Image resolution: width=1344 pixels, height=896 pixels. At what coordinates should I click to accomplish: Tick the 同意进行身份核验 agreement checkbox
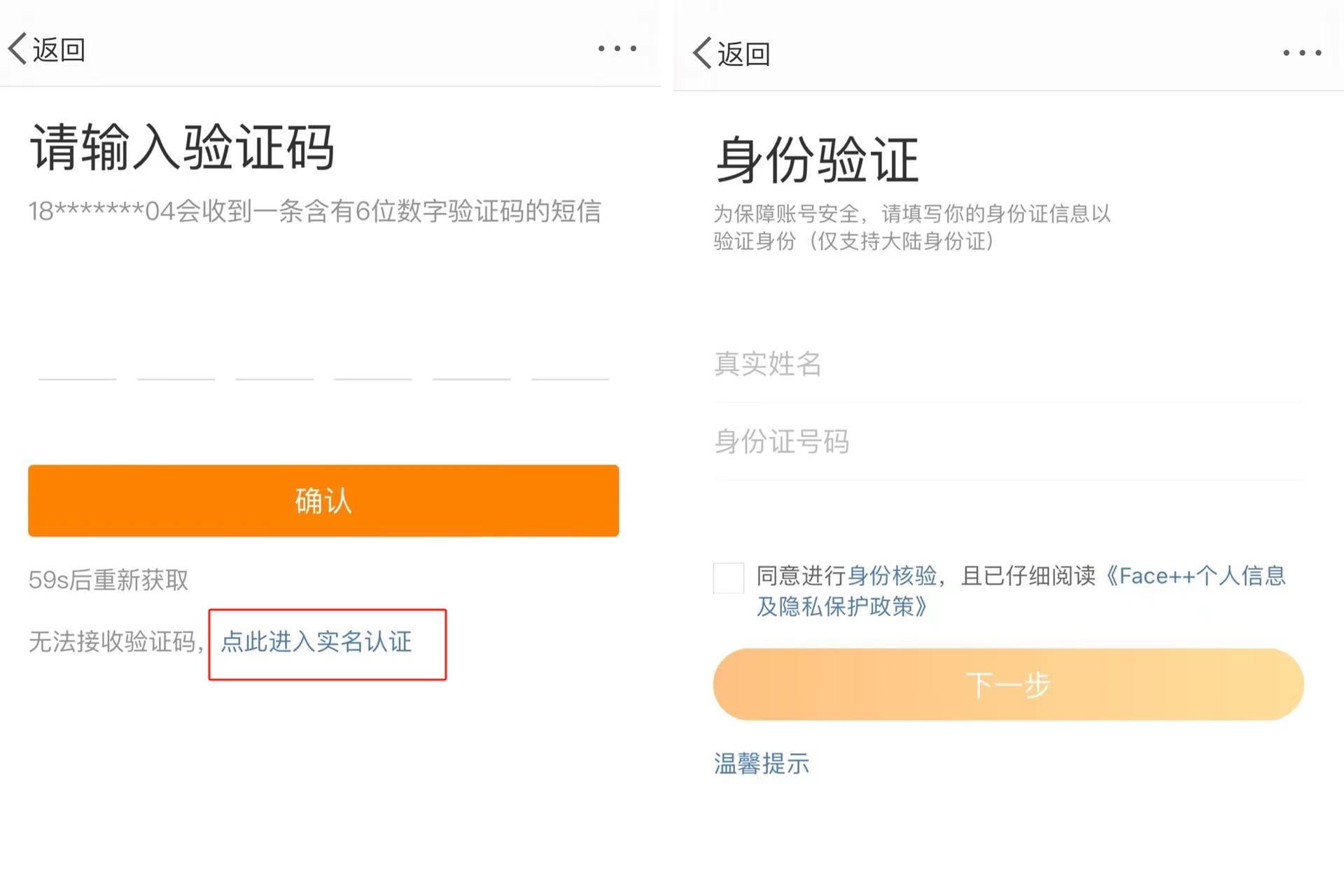tap(728, 577)
